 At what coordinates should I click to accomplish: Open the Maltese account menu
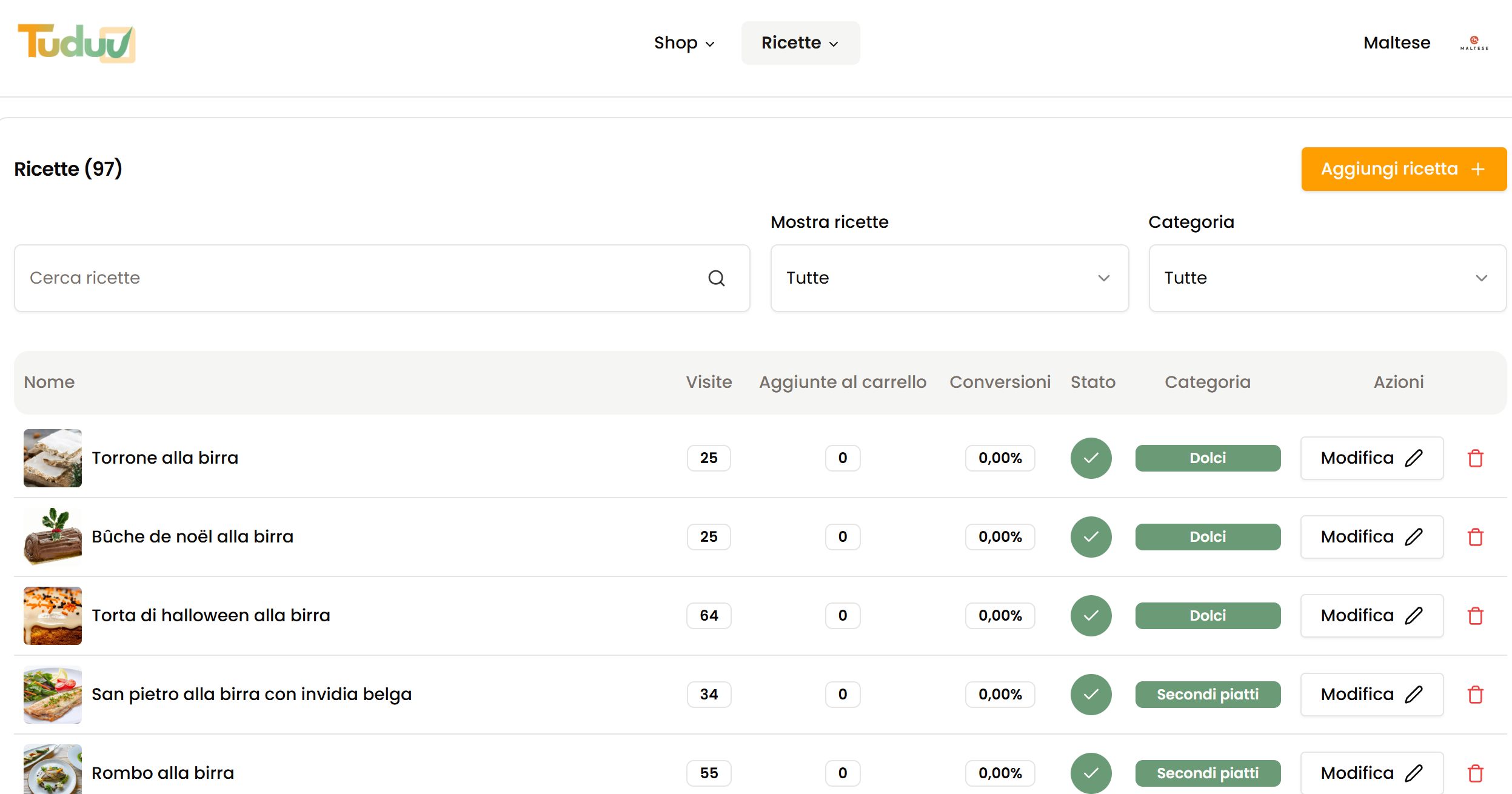1396,43
